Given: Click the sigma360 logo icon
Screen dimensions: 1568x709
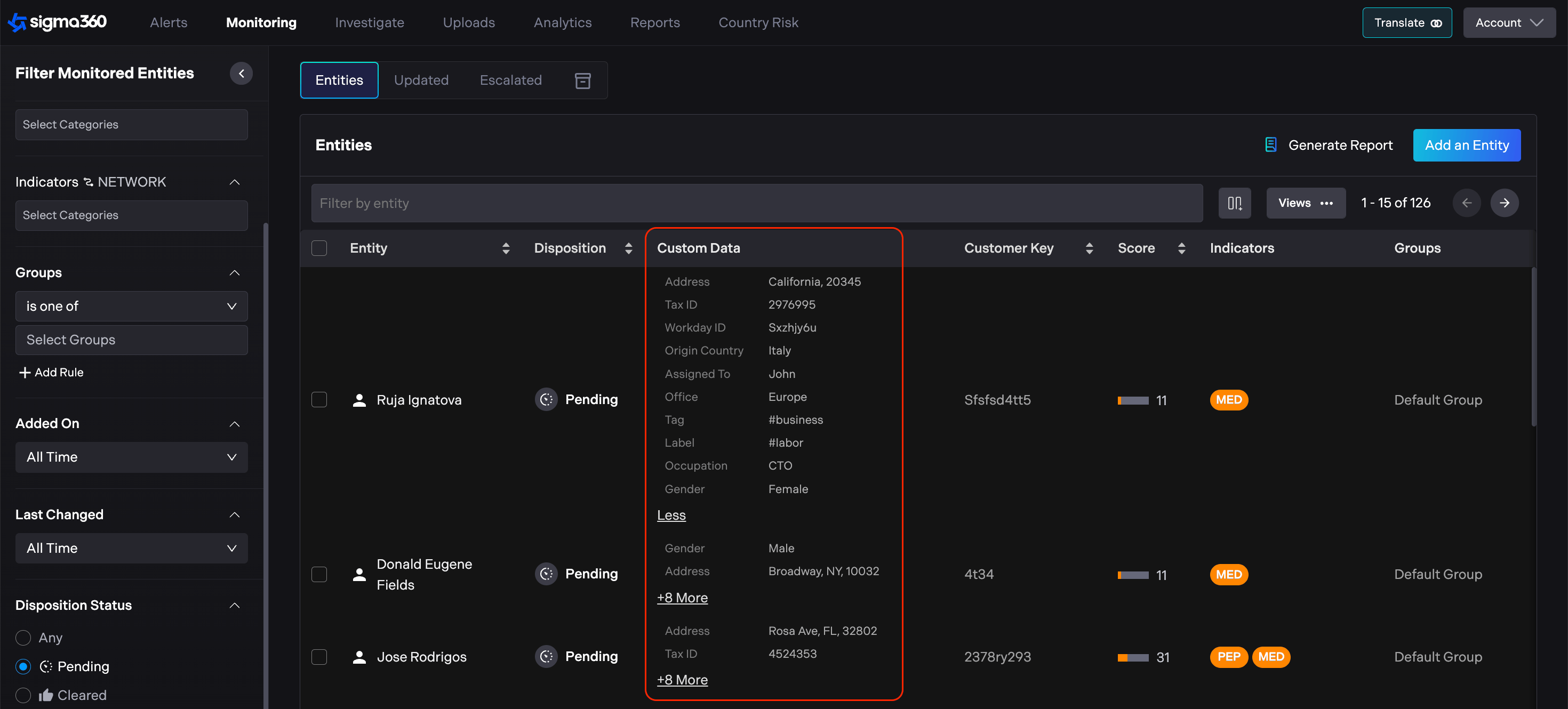Looking at the screenshot, I should click(x=17, y=22).
